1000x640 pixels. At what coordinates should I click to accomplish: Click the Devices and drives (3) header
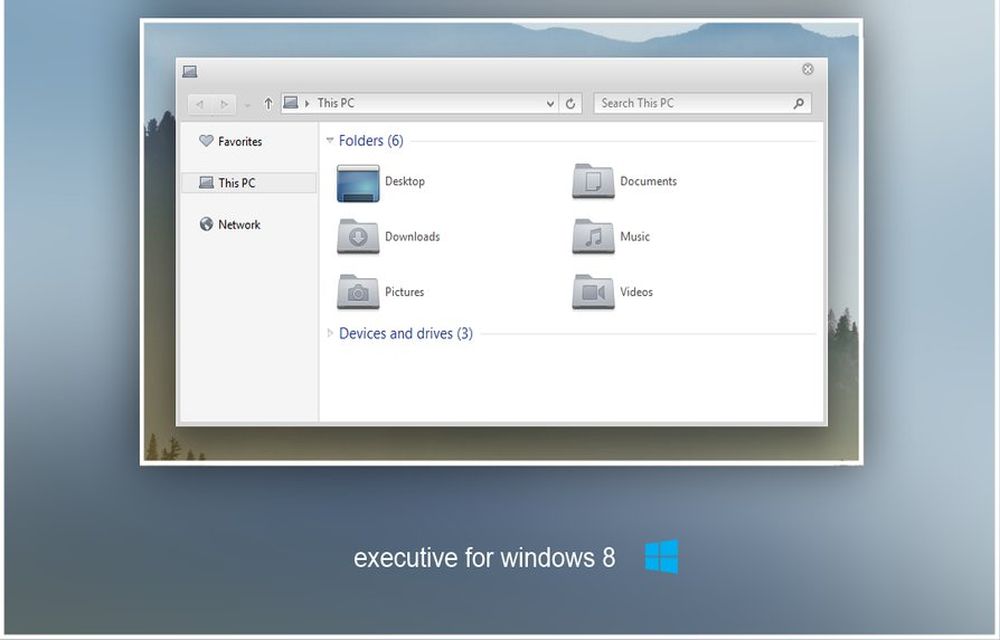click(x=406, y=333)
